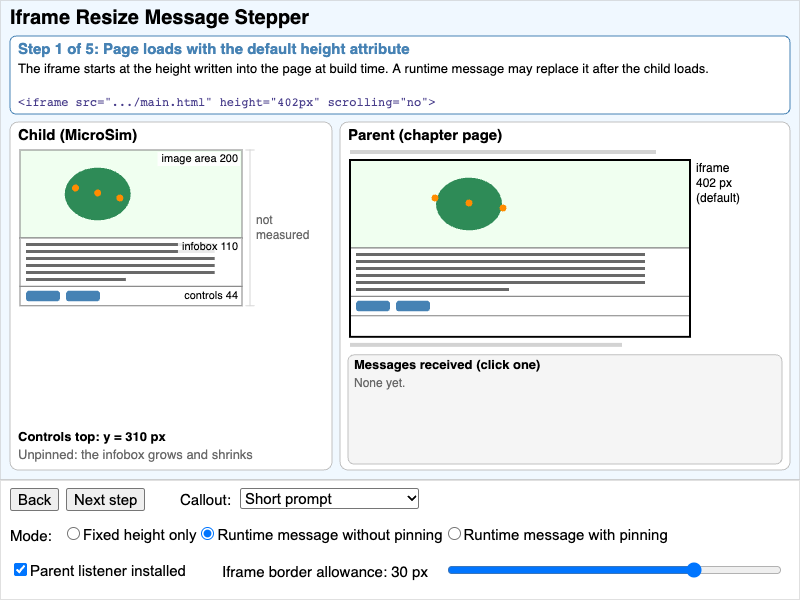Click the None yet message text
800x602 pixels.
[x=379, y=383]
